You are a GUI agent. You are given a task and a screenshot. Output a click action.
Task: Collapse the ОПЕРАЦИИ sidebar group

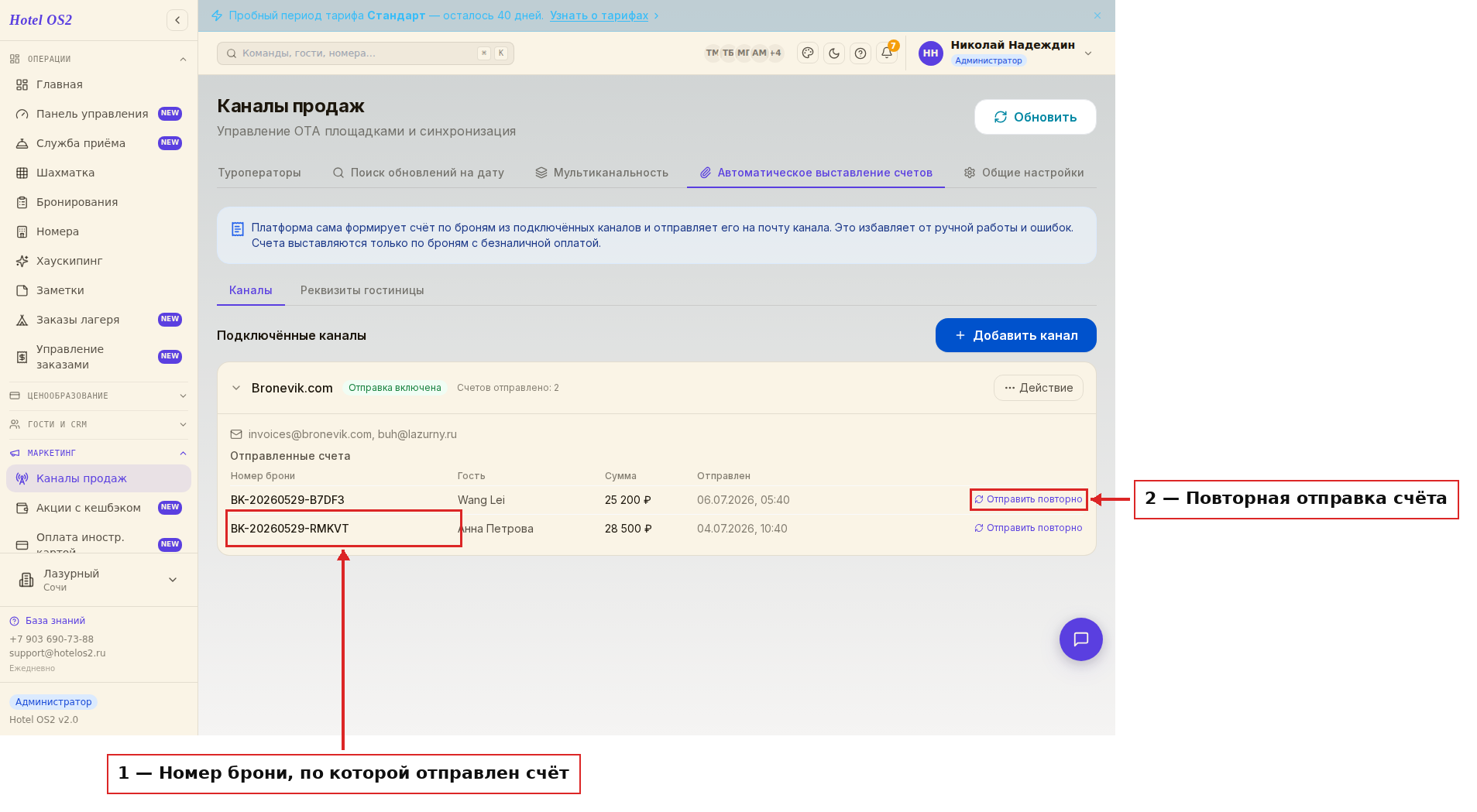[x=98, y=59]
